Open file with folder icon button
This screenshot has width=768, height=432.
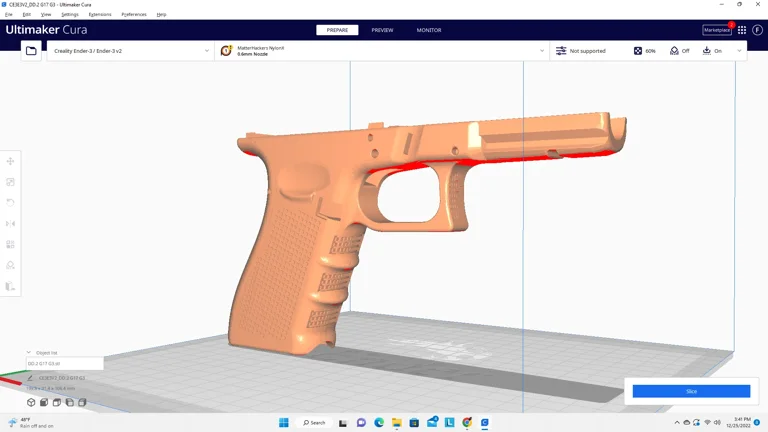coord(31,51)
